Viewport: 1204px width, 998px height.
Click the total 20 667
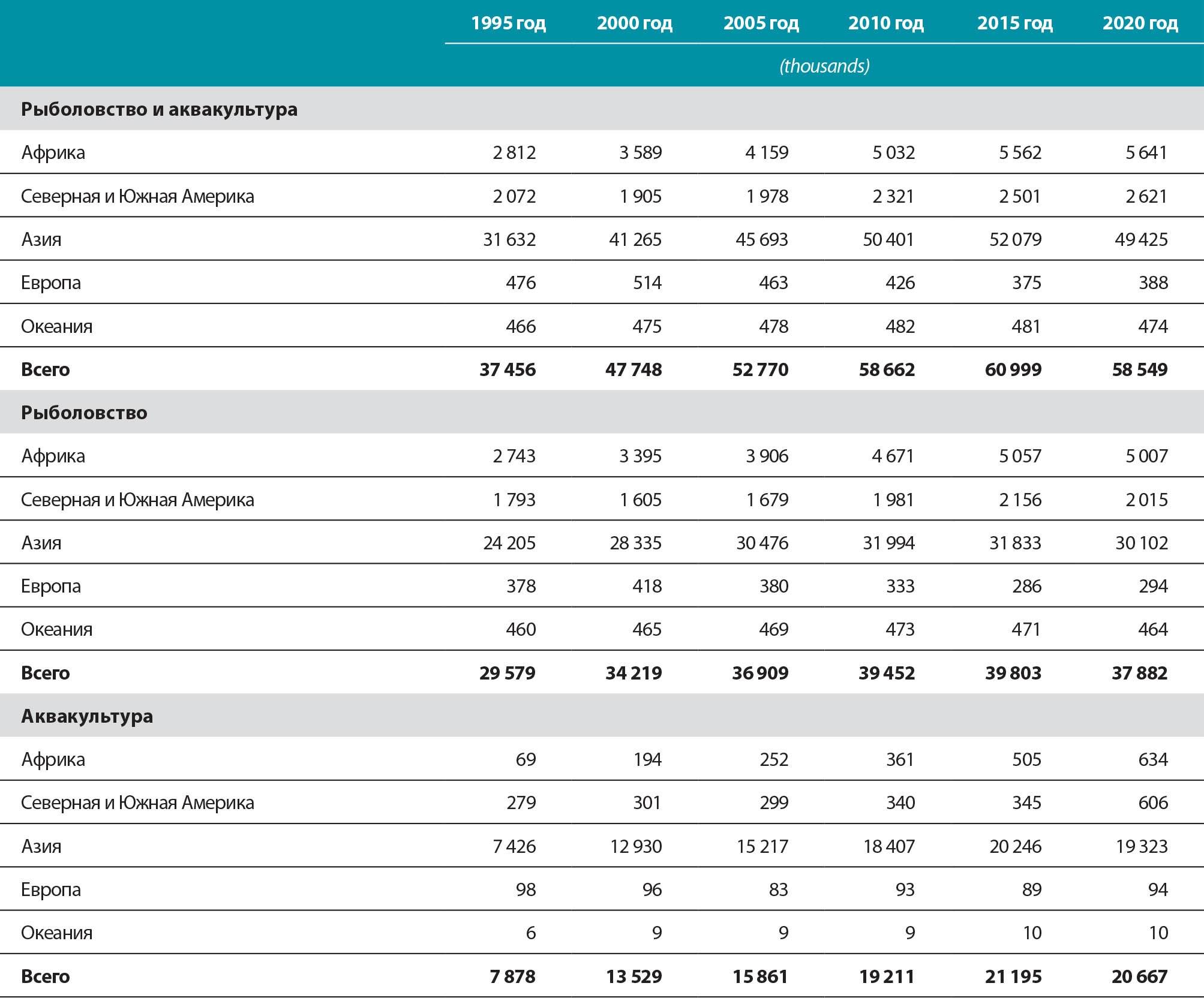pos(1140,976)
